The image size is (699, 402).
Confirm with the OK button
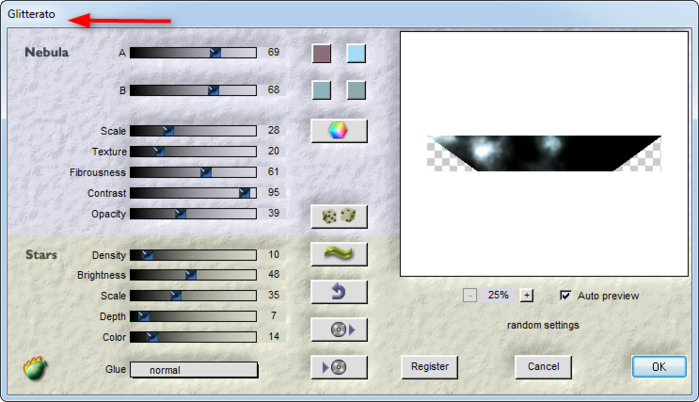pos(659,367)
